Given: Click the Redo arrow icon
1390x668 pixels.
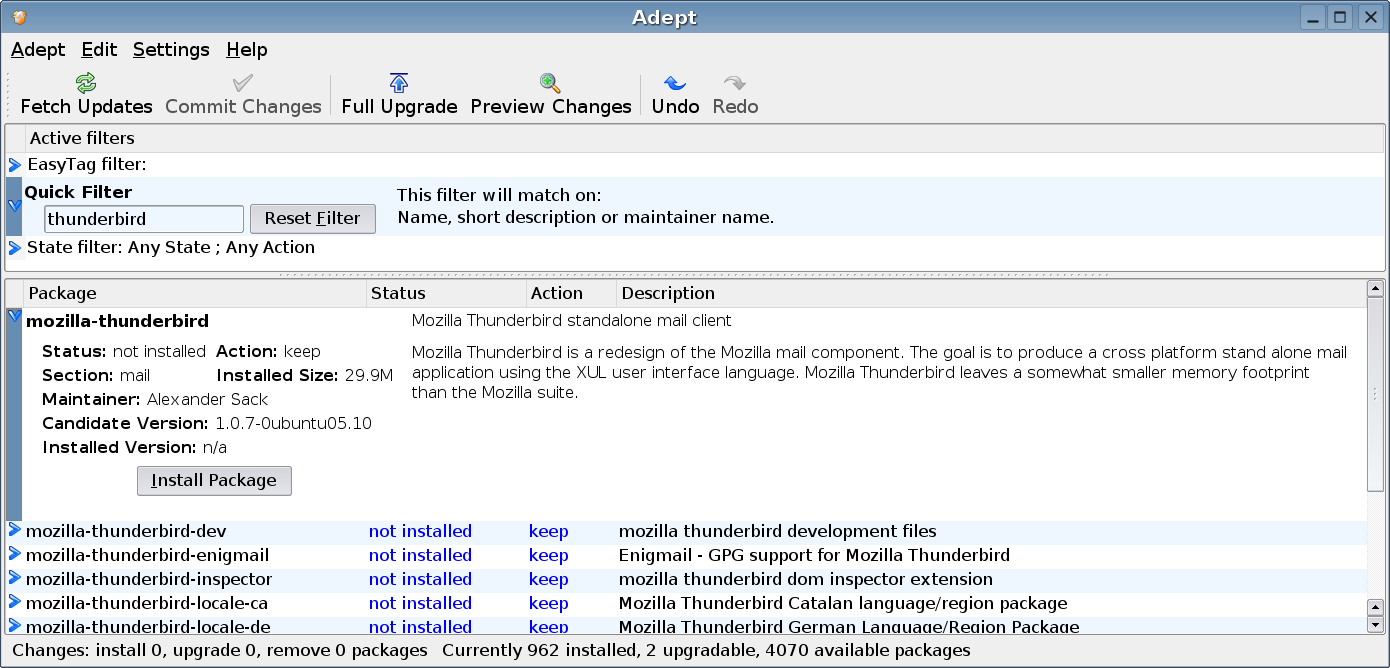Looking at the screenshot, I should 735,83.
